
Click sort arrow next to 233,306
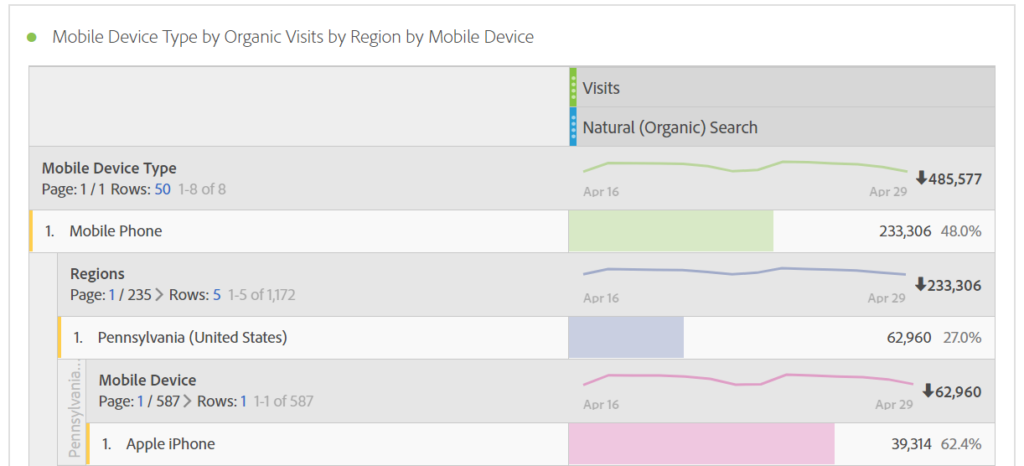[921, 285]
